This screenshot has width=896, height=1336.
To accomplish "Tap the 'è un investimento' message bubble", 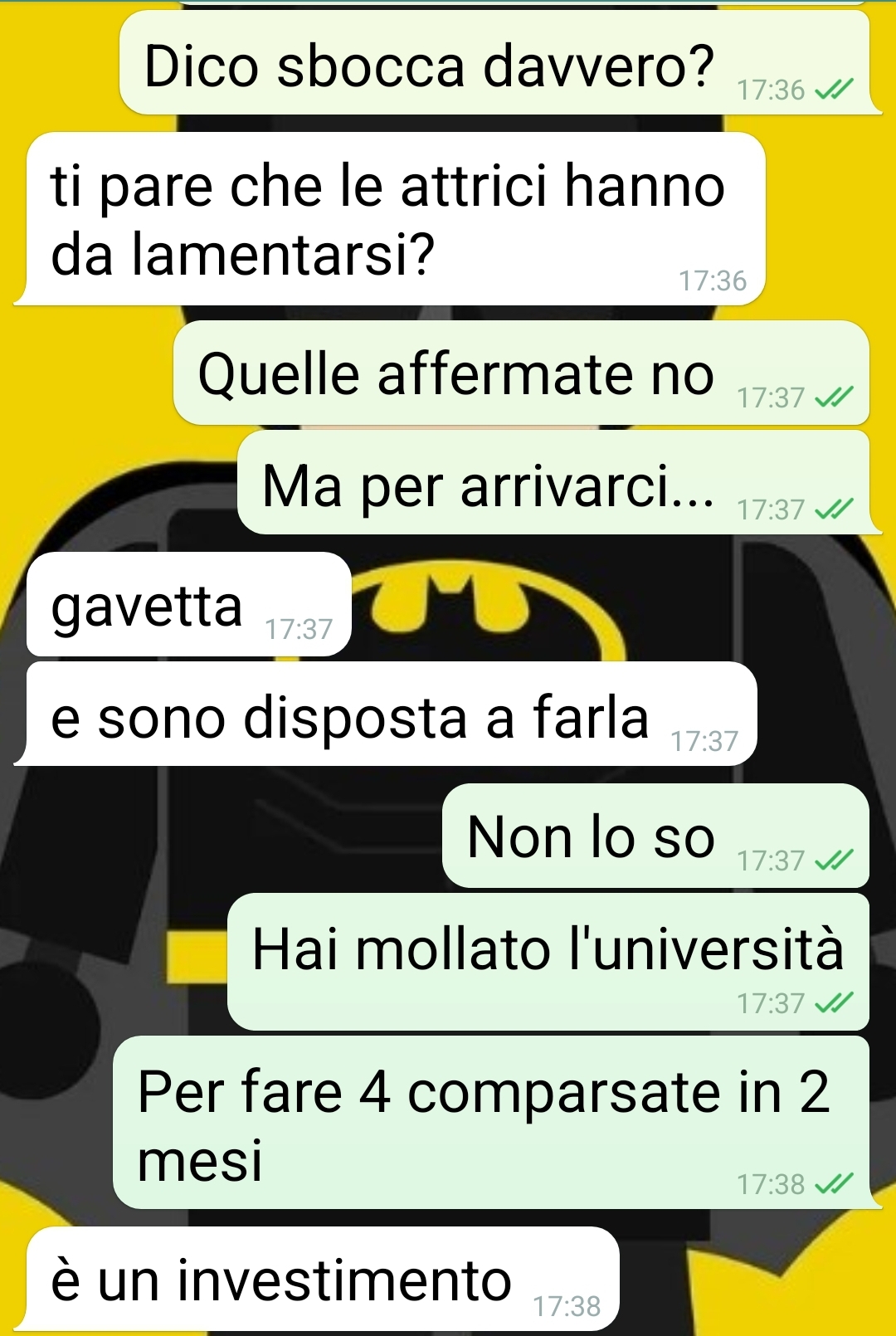I will click(x=317, y=1279).
